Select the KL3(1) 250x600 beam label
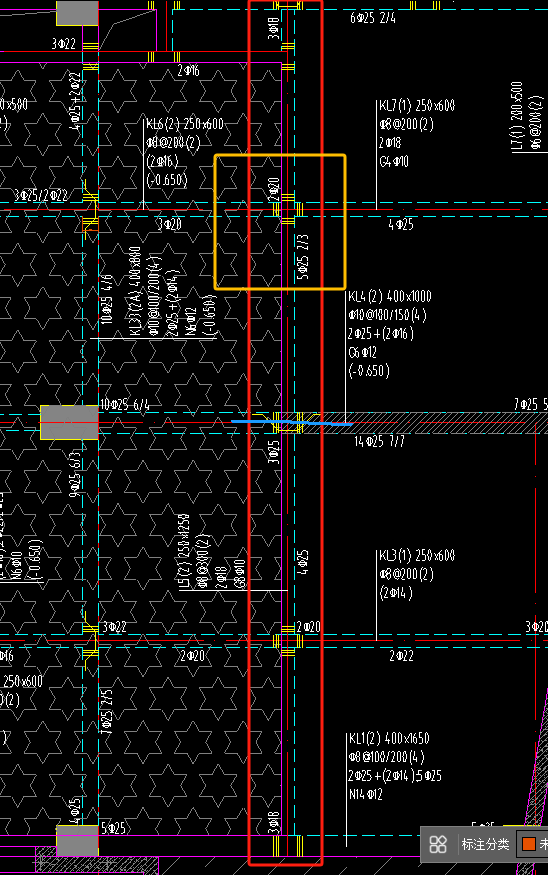Screen dimensions: 548x875 pos(417,555)
